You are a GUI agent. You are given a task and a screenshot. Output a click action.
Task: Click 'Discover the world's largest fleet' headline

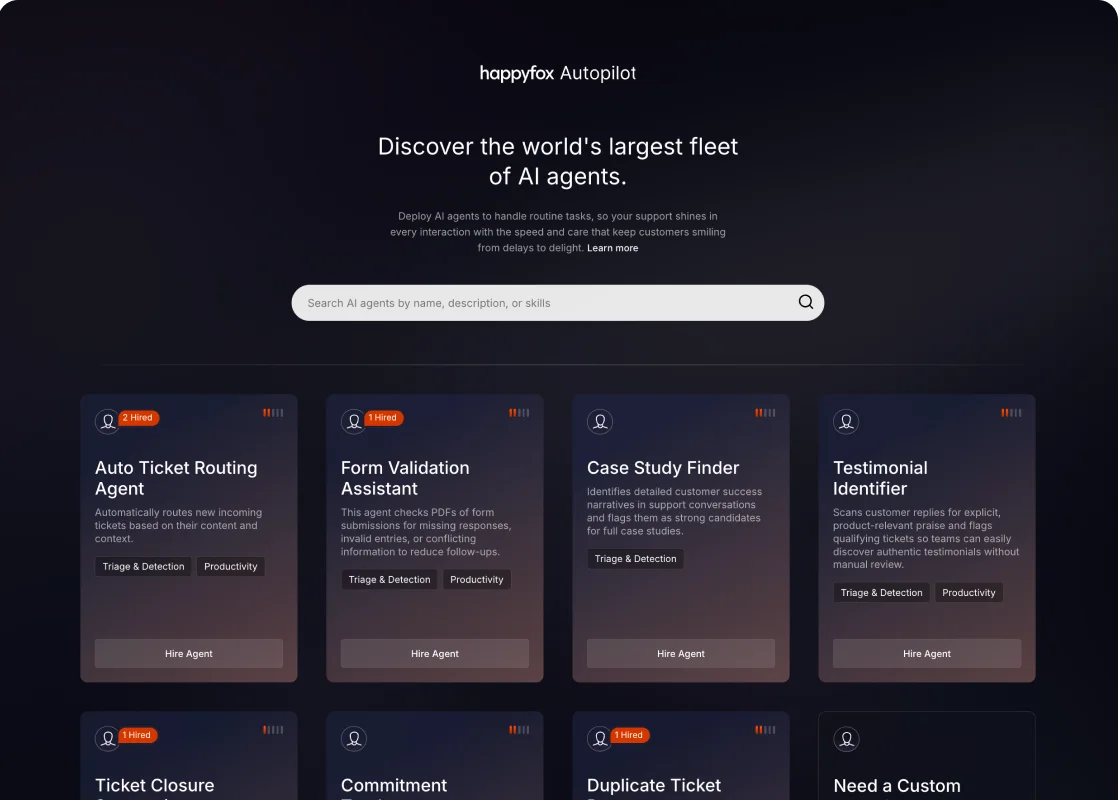pyautogui.click(x=558, y=161)
